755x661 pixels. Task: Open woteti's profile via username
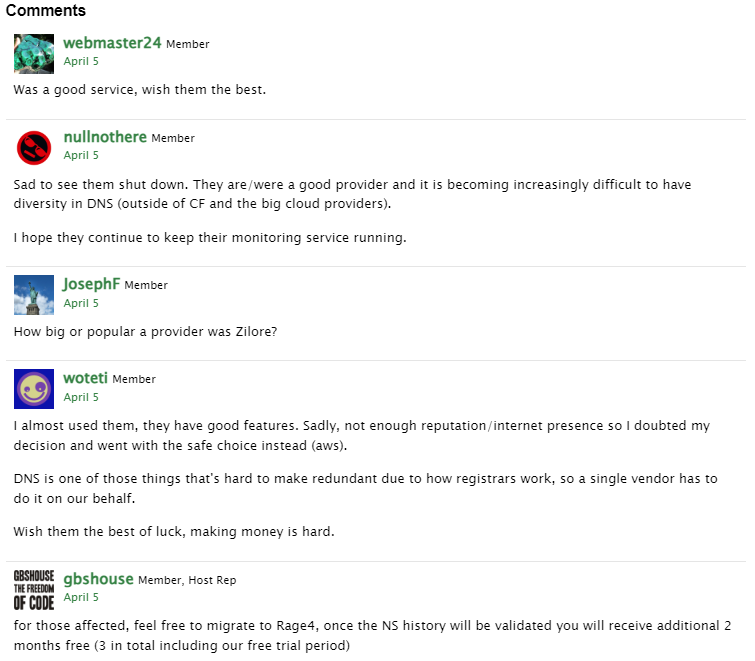(x=85, y=378)
